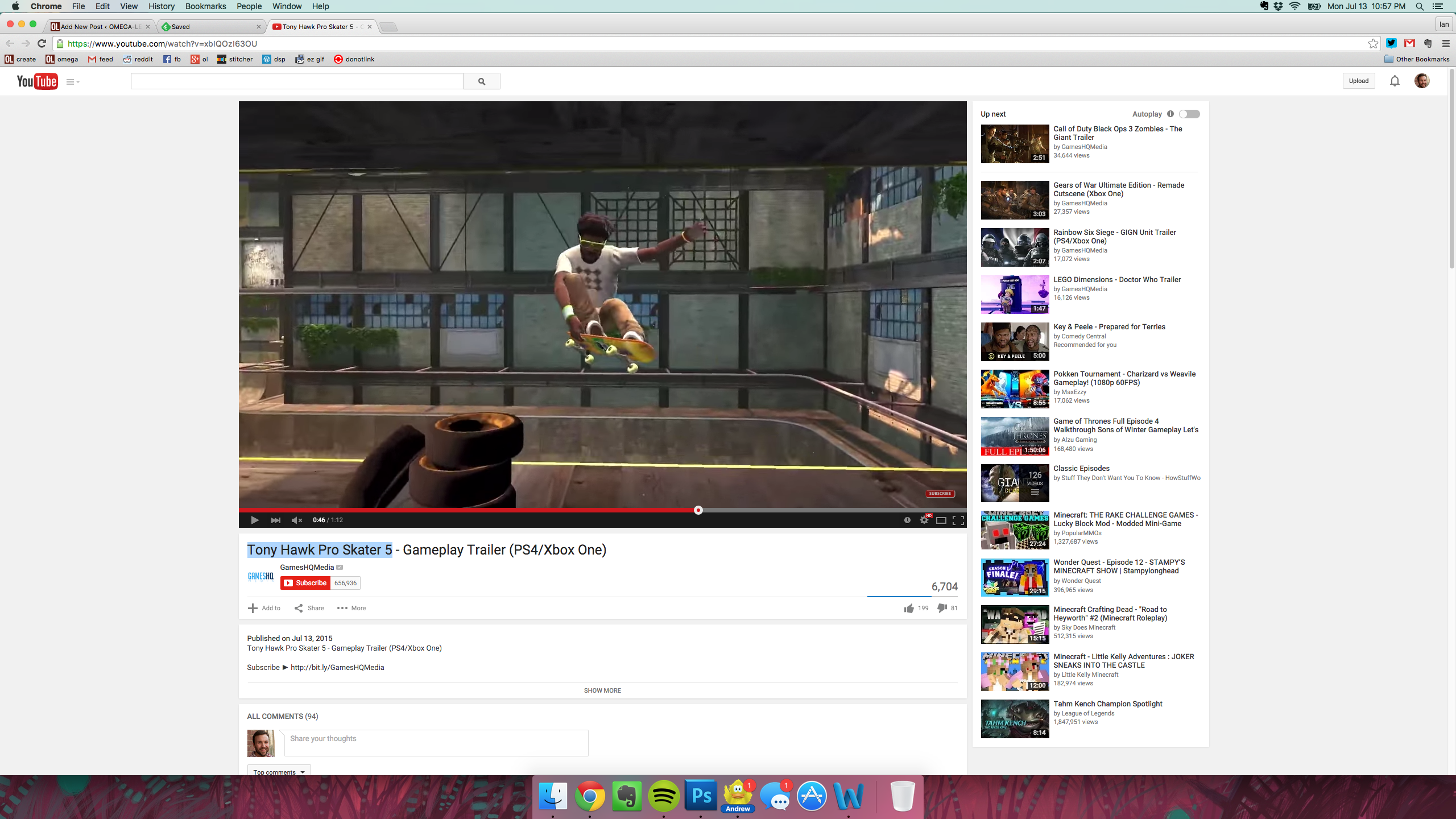Open the Window menu
The width and height of the screenshot is (1456, 819).
click(x=287, y=6)
